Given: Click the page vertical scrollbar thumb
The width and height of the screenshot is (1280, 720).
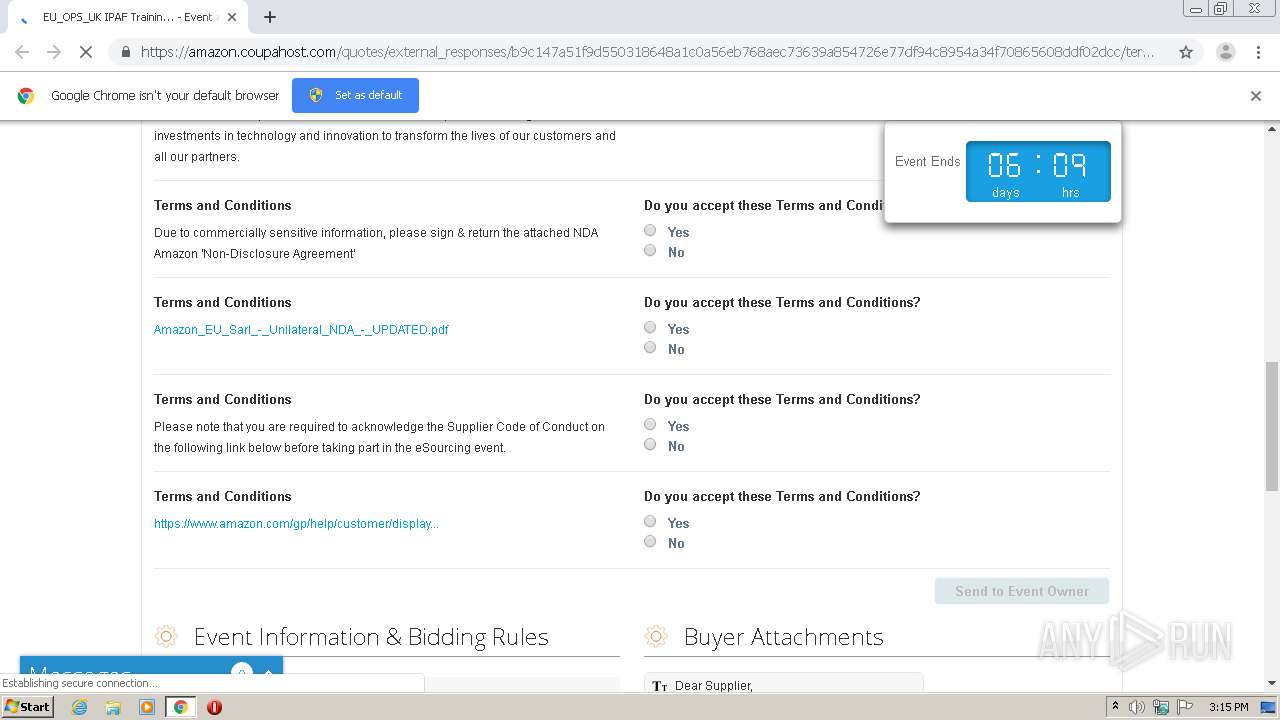Looking at the screenshot, I should point(1272,426).
